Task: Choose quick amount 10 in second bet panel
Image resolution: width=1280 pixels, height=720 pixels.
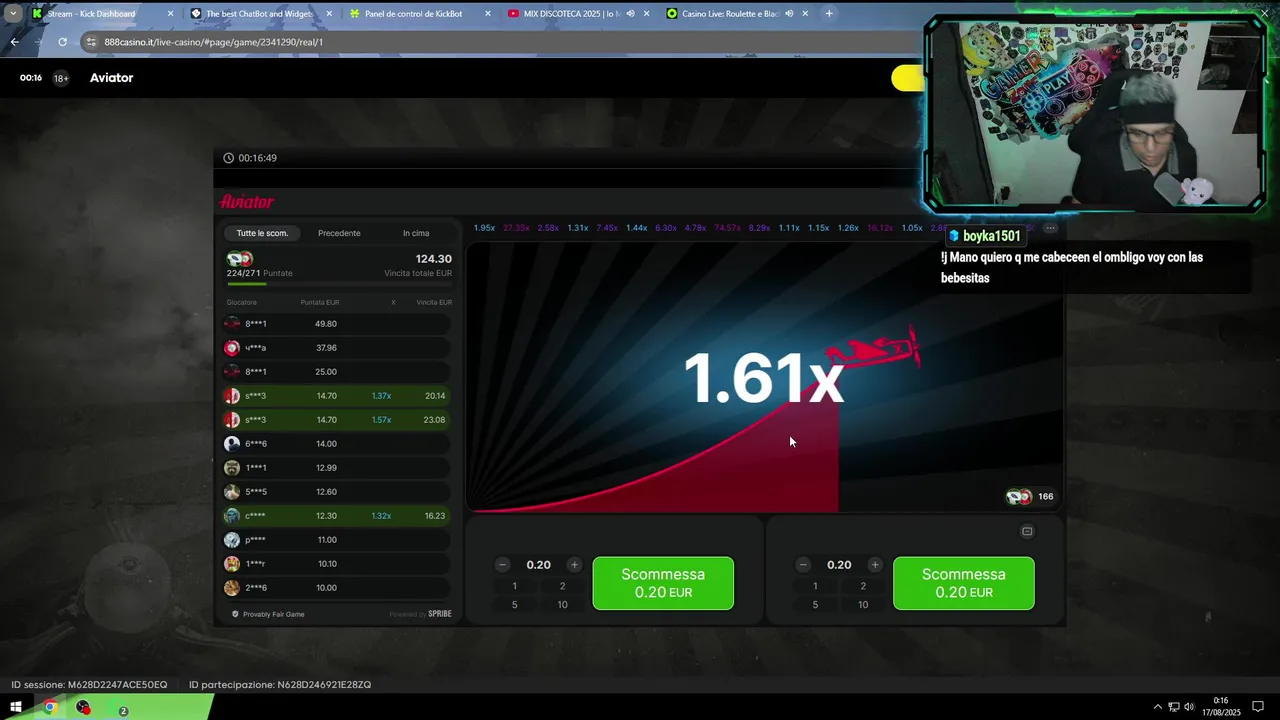Action: (x=863, y=604)
